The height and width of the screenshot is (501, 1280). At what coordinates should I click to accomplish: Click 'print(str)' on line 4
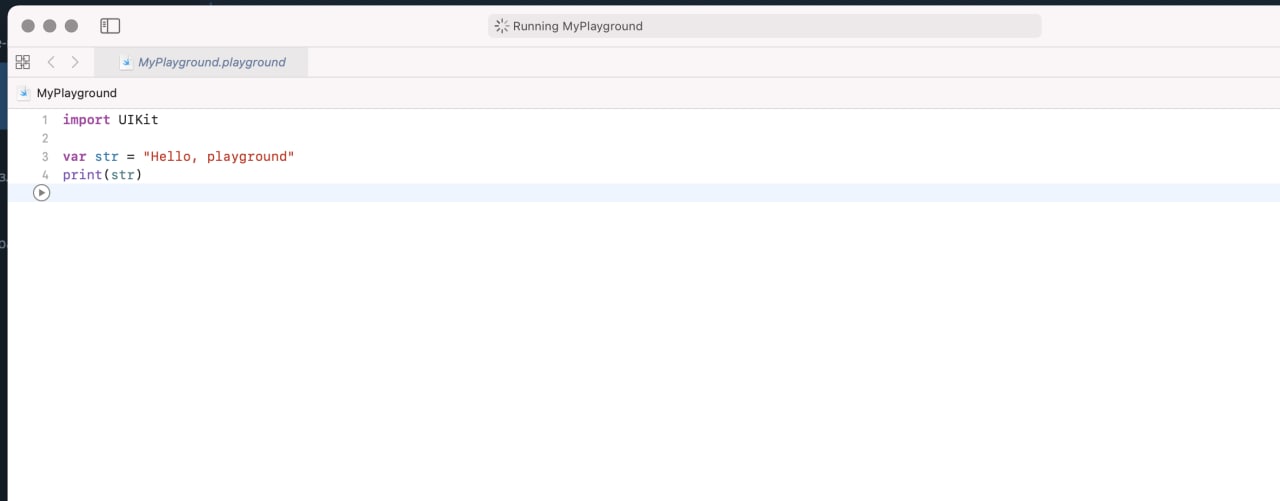pyautogui.click(x=103, y=175)
